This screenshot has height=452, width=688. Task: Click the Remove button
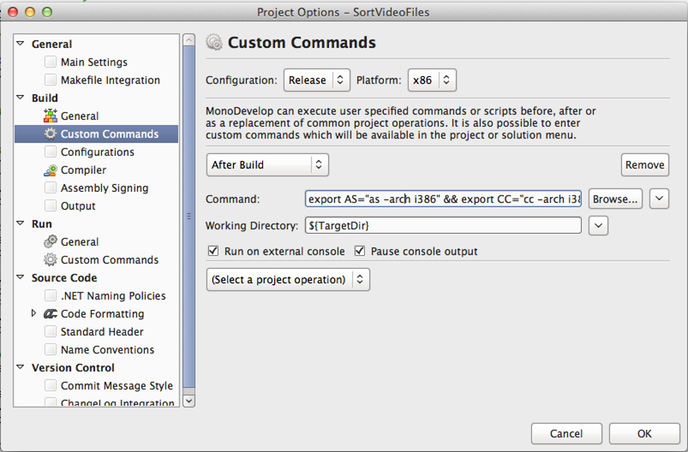tap(645, 165)
